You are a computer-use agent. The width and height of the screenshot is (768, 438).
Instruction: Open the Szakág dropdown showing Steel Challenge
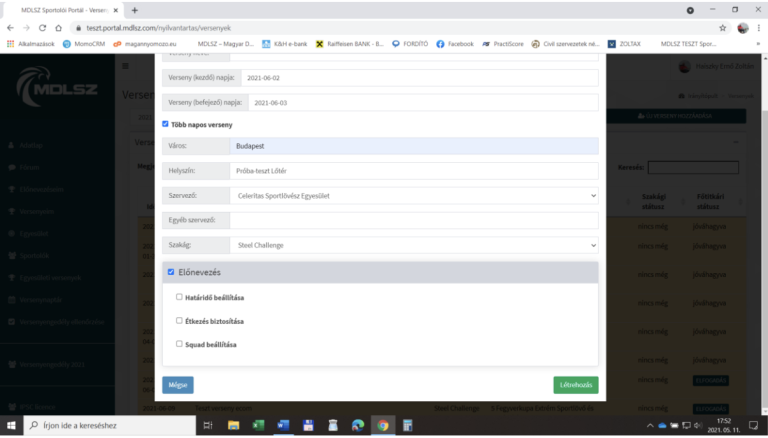413,244
